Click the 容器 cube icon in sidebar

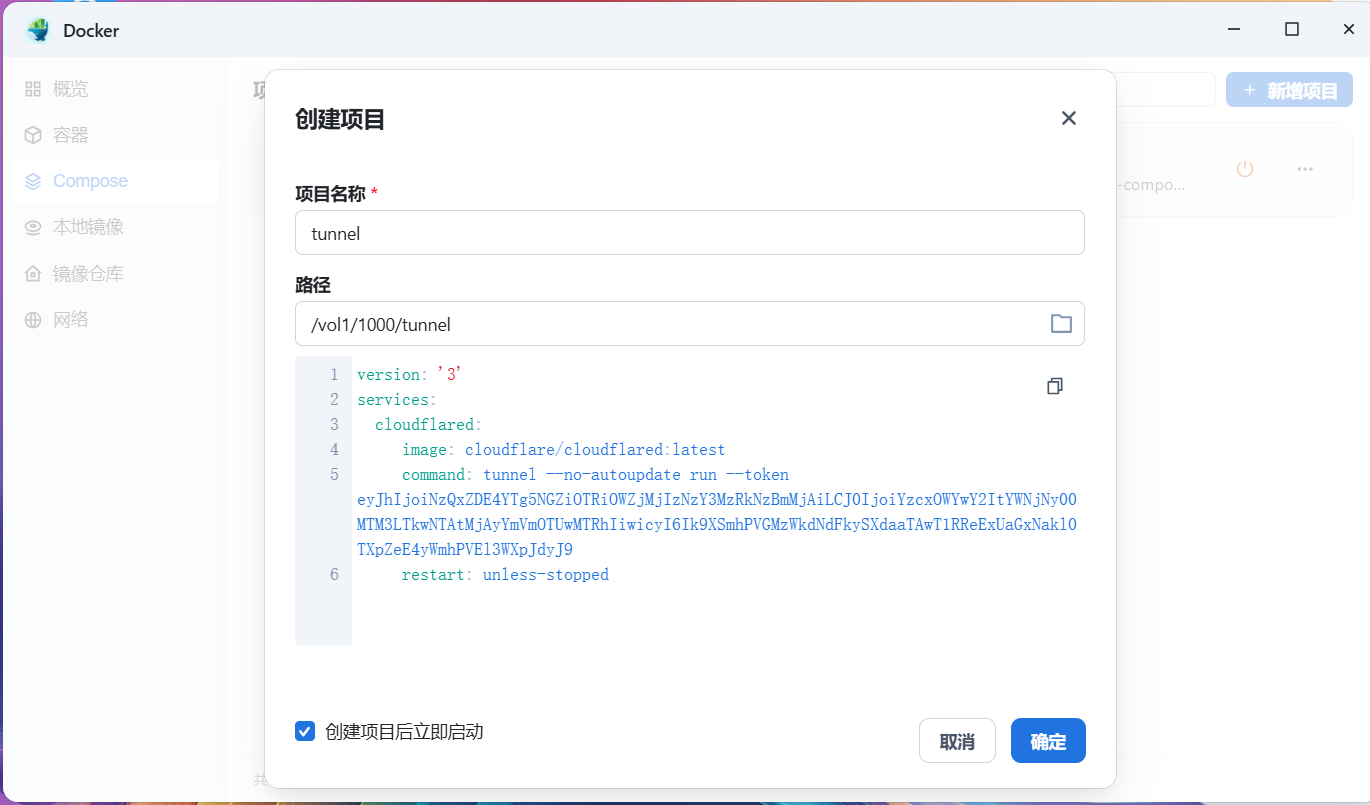pyautogui.click(x=33, y=135)
